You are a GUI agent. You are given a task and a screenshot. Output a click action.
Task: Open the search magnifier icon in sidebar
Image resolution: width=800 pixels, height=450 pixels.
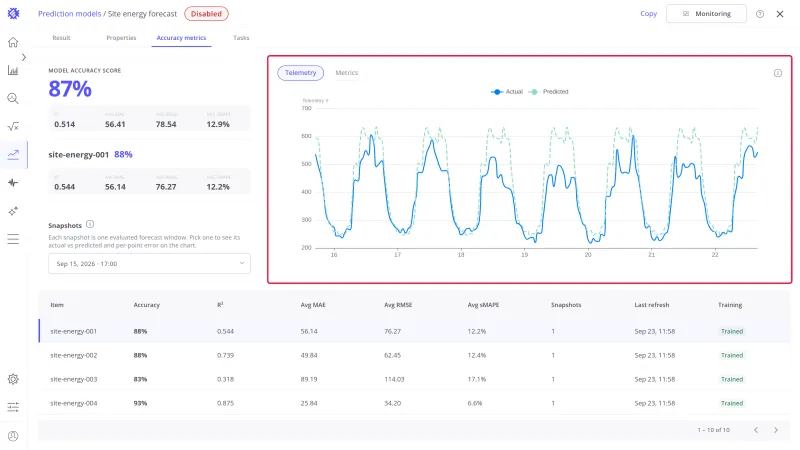point(13,98)
